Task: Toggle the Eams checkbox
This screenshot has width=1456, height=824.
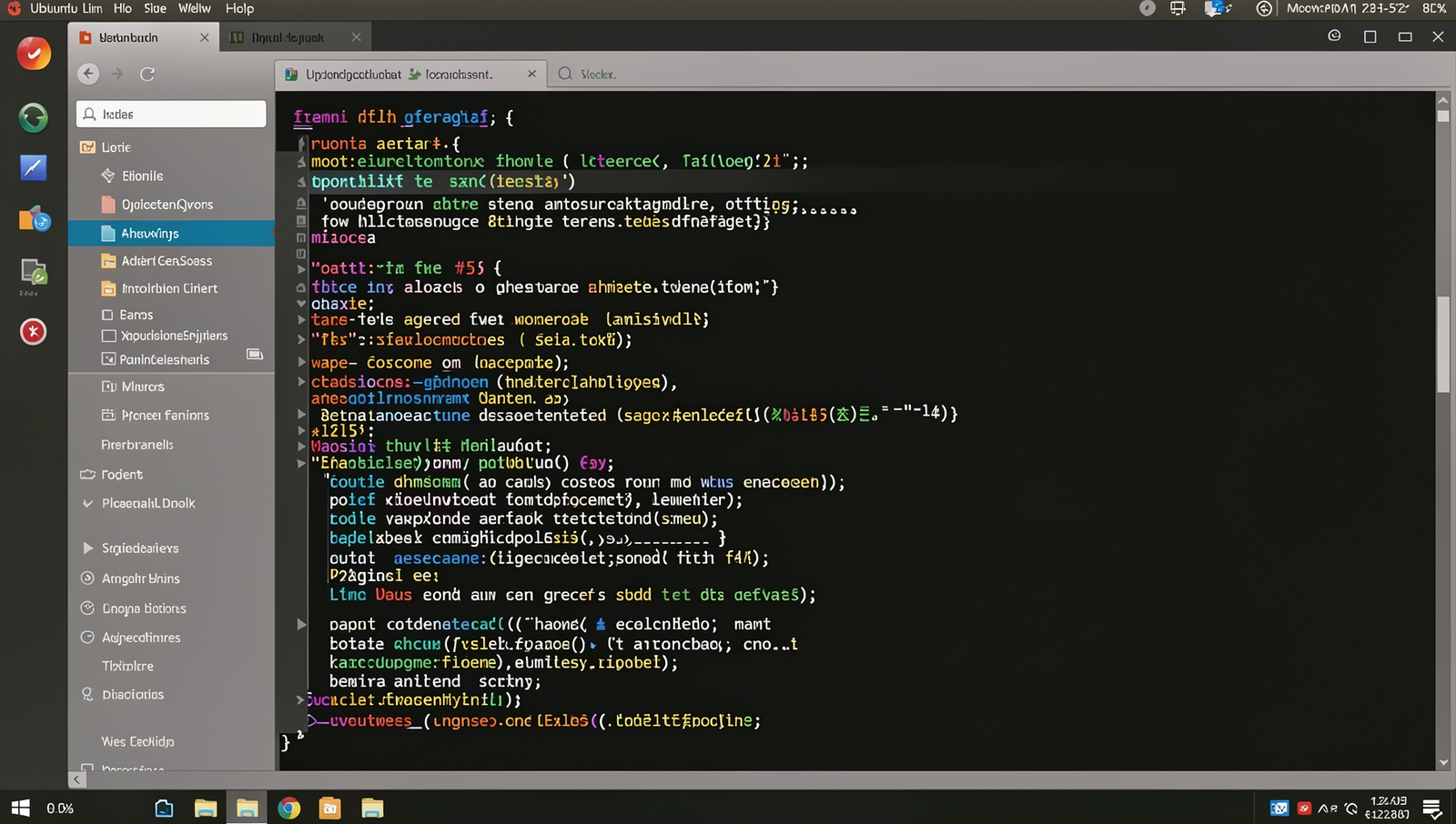Action: point(108,315)
